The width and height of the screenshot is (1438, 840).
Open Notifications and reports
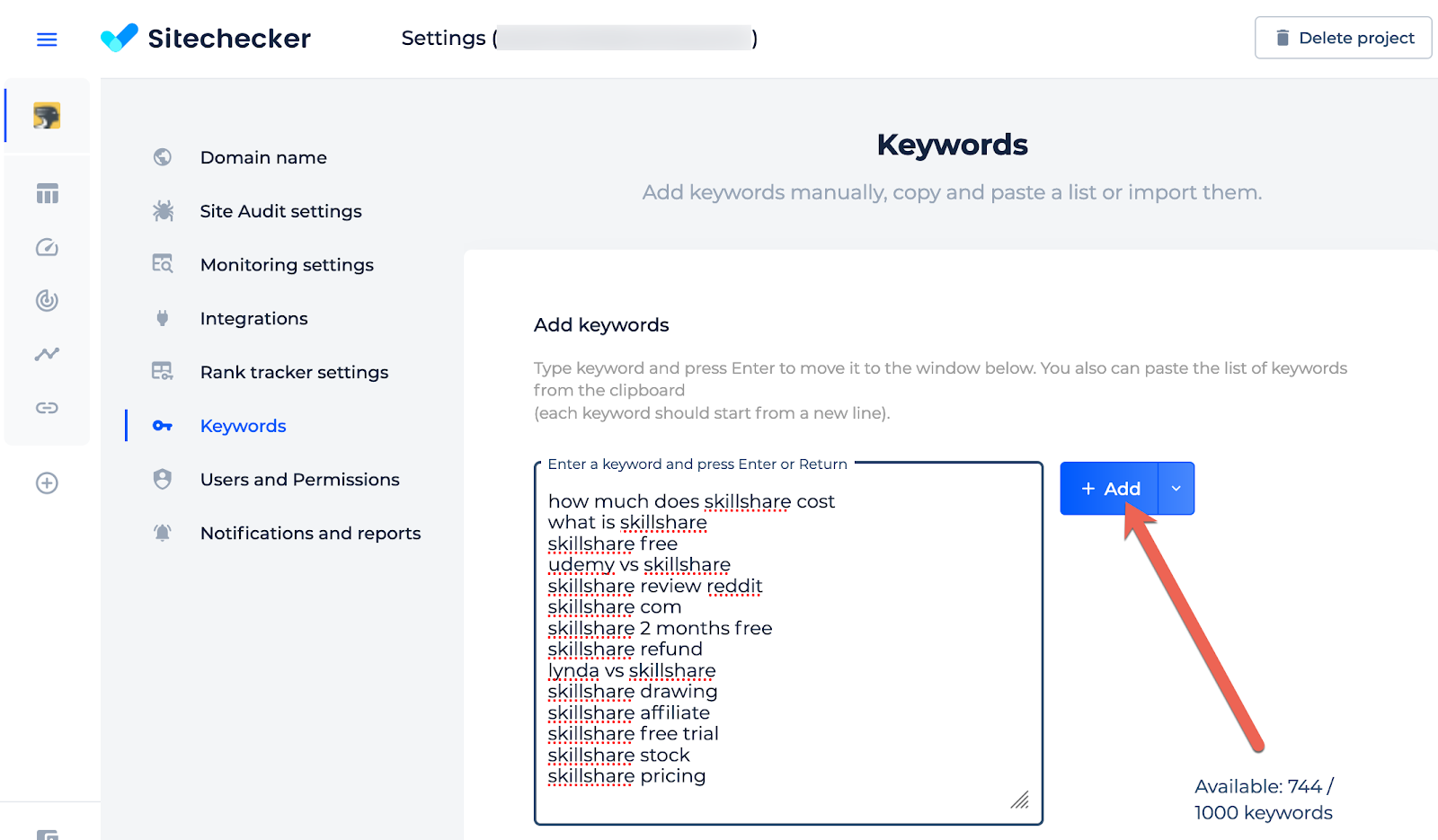310,533
